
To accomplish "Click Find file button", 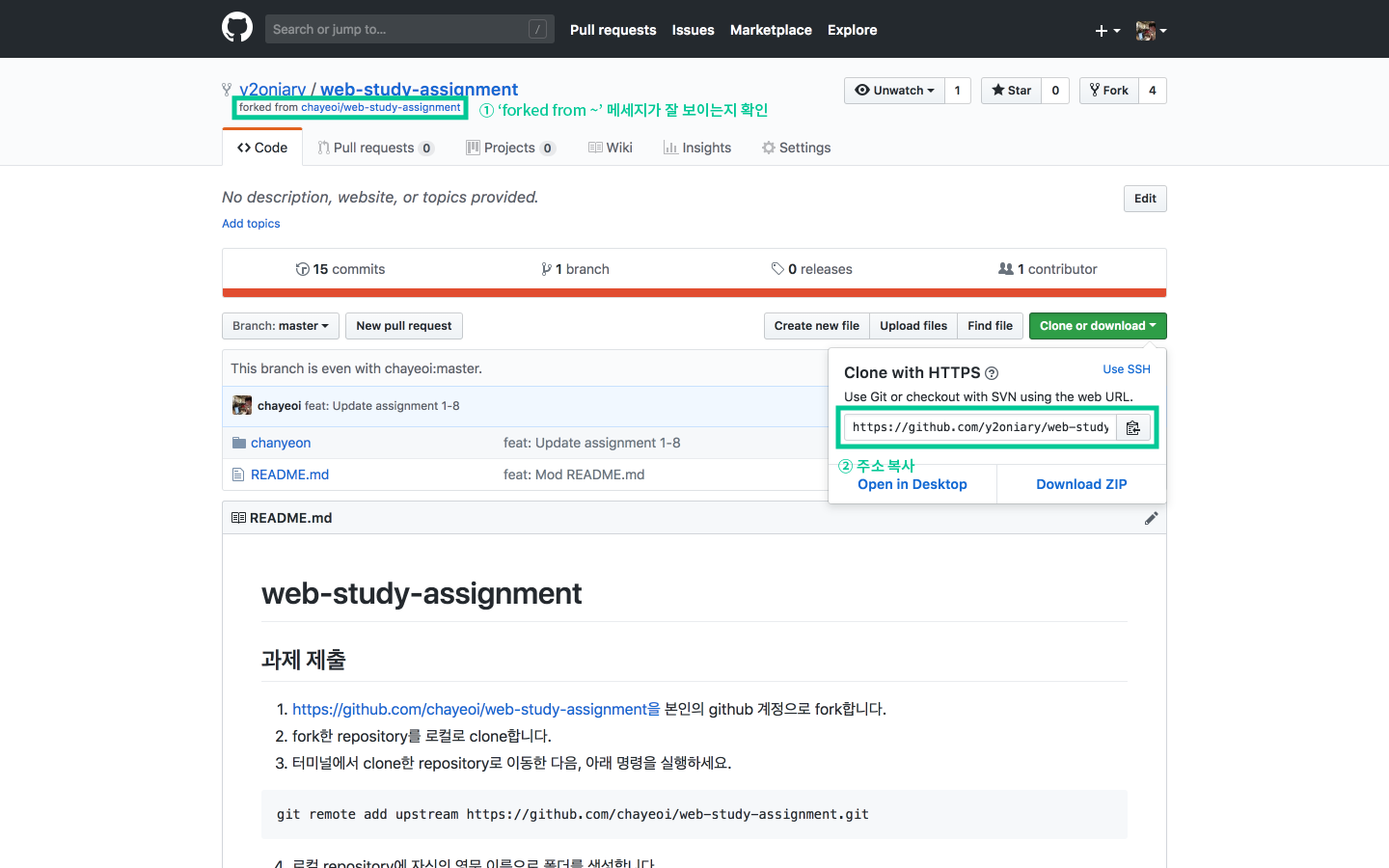I will pos(991,326).
